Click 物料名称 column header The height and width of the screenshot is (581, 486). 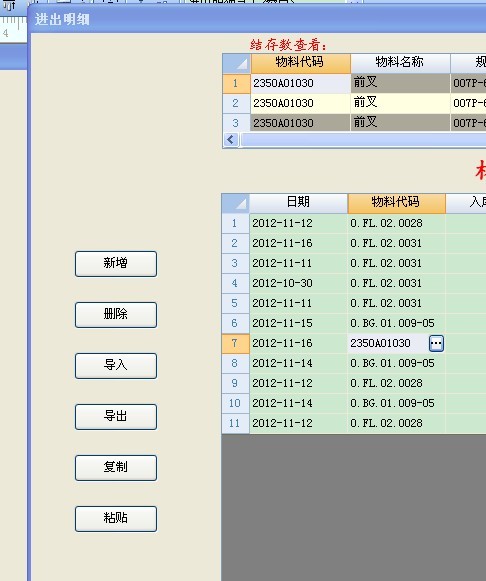(x=400, y=63)
